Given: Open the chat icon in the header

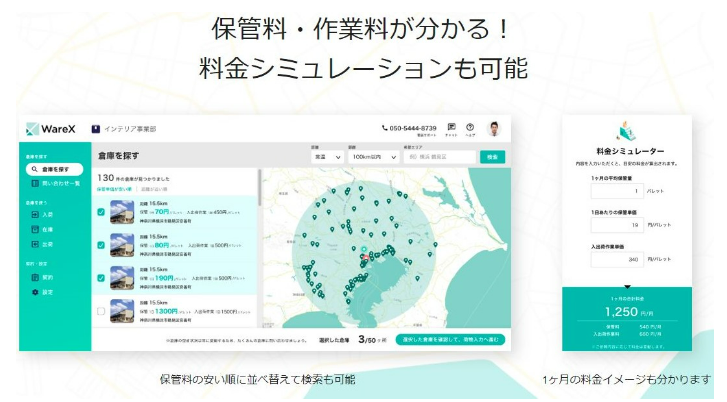Looking at the screenshot, I should click(451, 127).
